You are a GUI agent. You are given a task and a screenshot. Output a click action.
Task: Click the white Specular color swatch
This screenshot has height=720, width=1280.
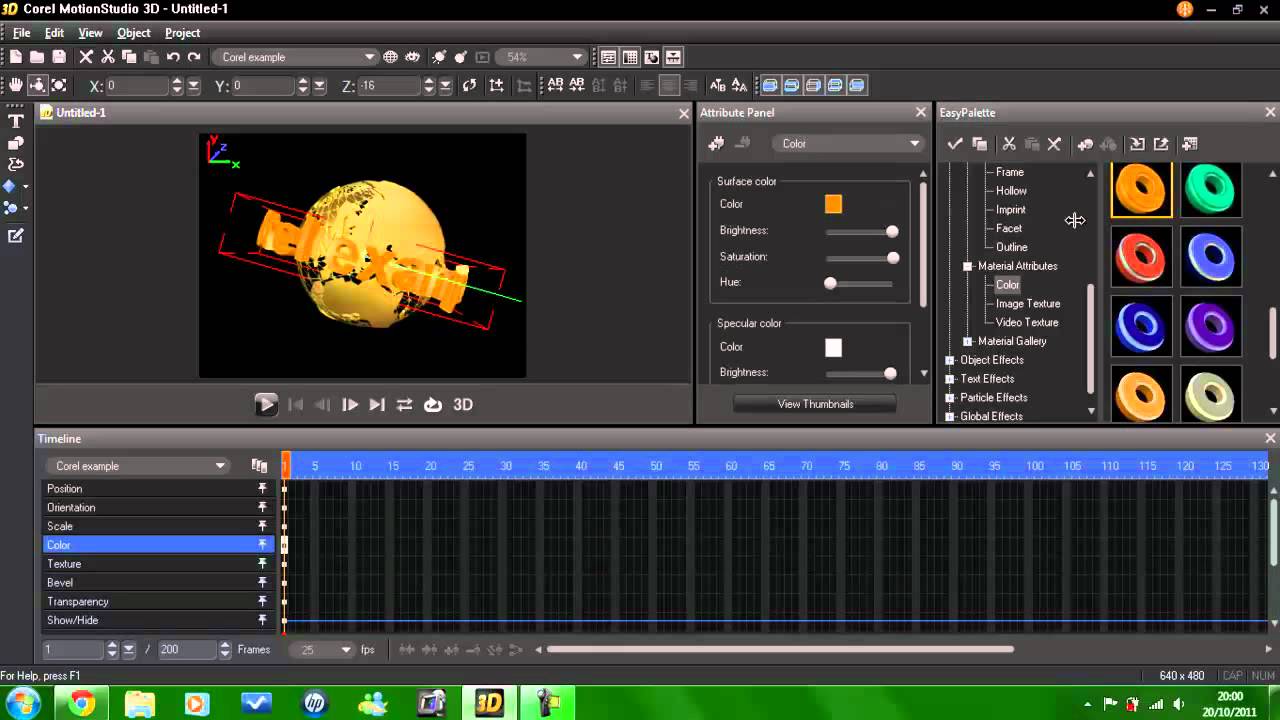833,347
